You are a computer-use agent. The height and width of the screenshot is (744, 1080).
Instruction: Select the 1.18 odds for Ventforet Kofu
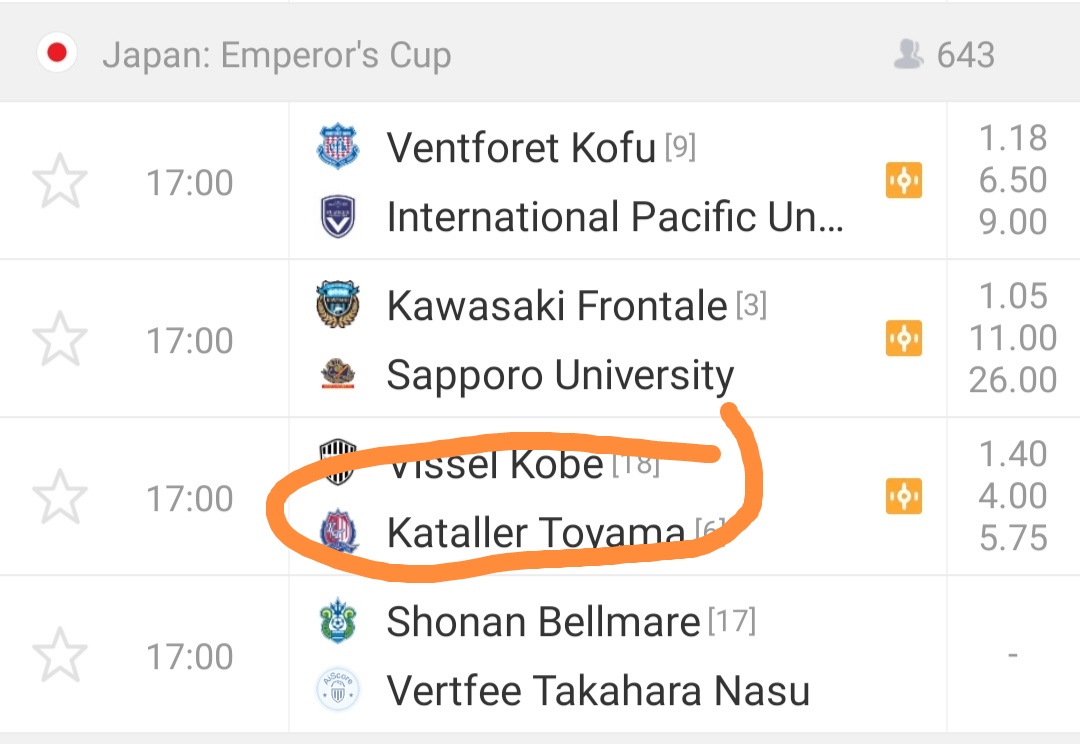(x=1012, y=138)
